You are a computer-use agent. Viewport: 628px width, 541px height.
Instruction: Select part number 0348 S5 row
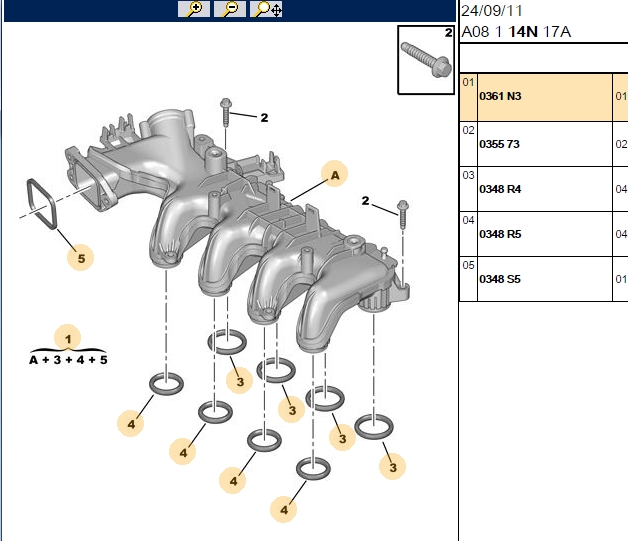click(x=545, y=279)
